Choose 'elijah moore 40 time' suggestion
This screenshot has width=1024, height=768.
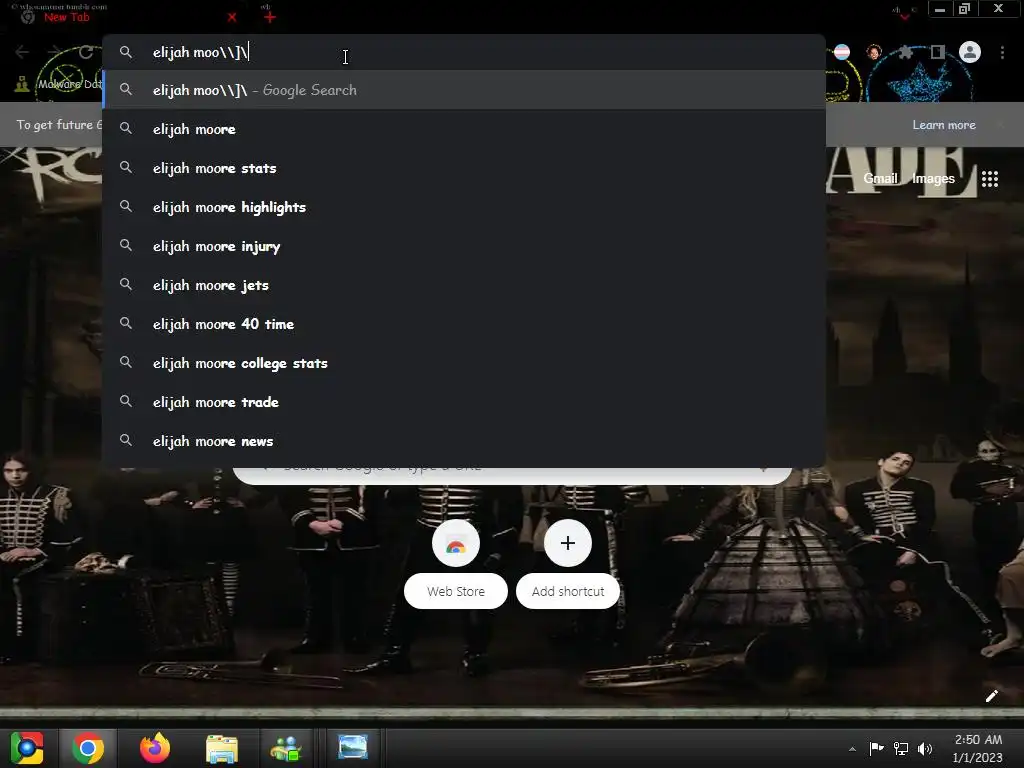464,324
